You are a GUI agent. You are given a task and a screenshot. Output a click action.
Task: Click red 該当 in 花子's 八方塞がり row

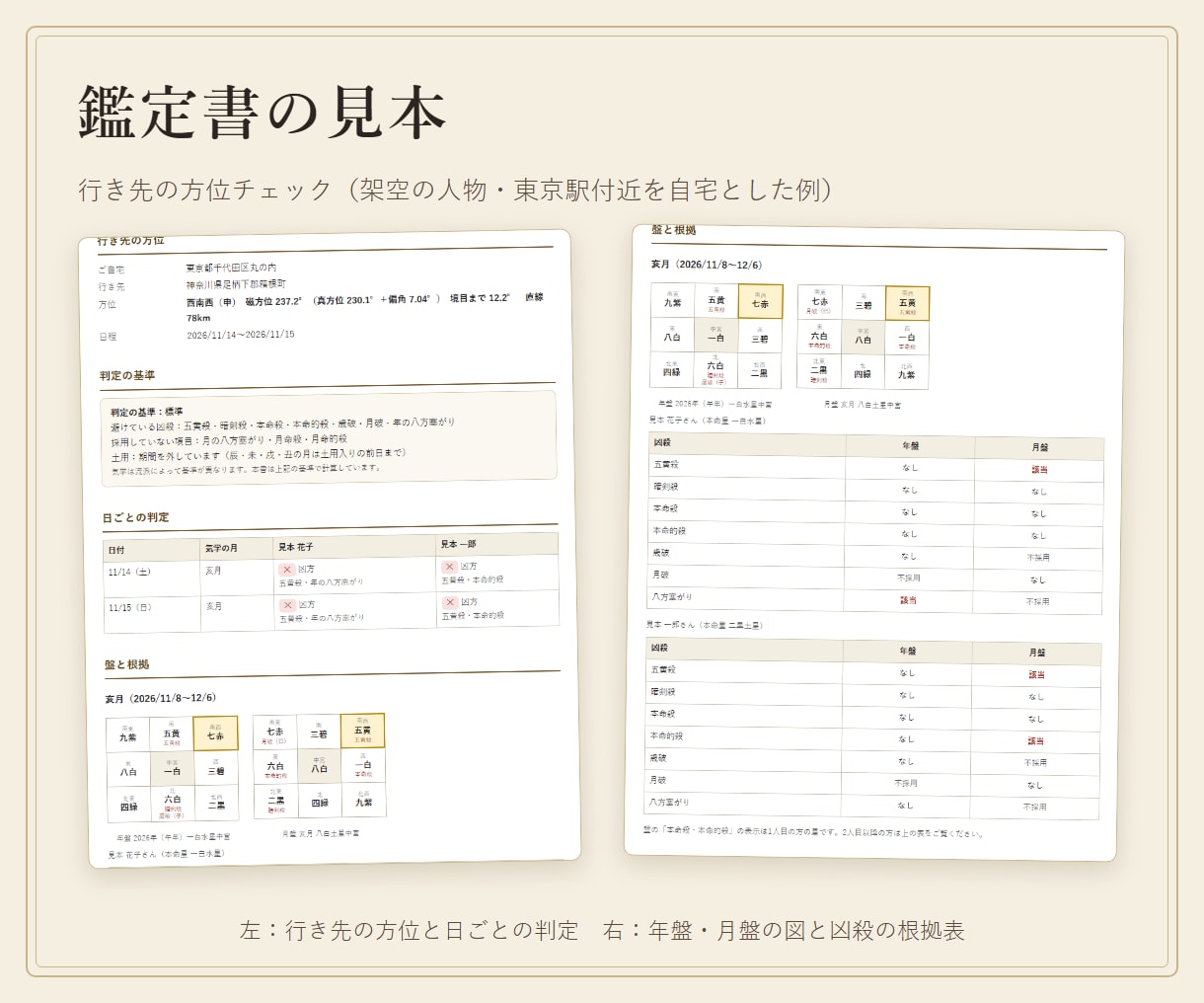click(908, 600)
